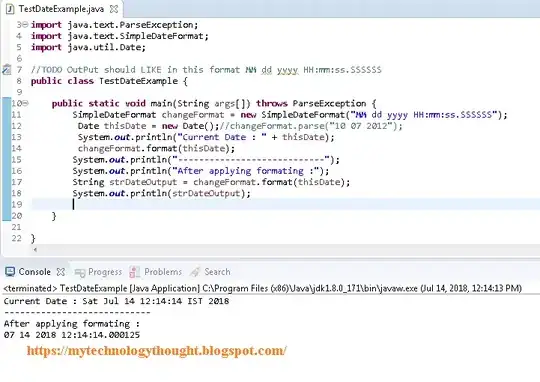The height and width of the screenshot is (382, 540).
Task: Collapse the main method fold at line 10
Action: click(x=25, y=103)
